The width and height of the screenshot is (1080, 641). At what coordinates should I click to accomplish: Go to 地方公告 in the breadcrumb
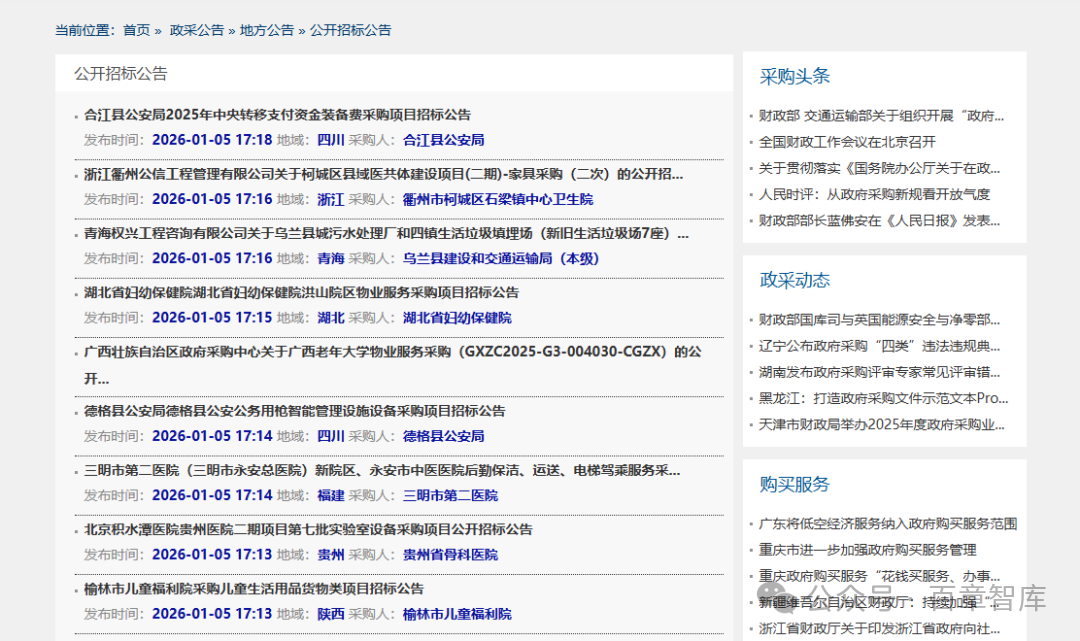pyautogui.click(x=266, y=30)
